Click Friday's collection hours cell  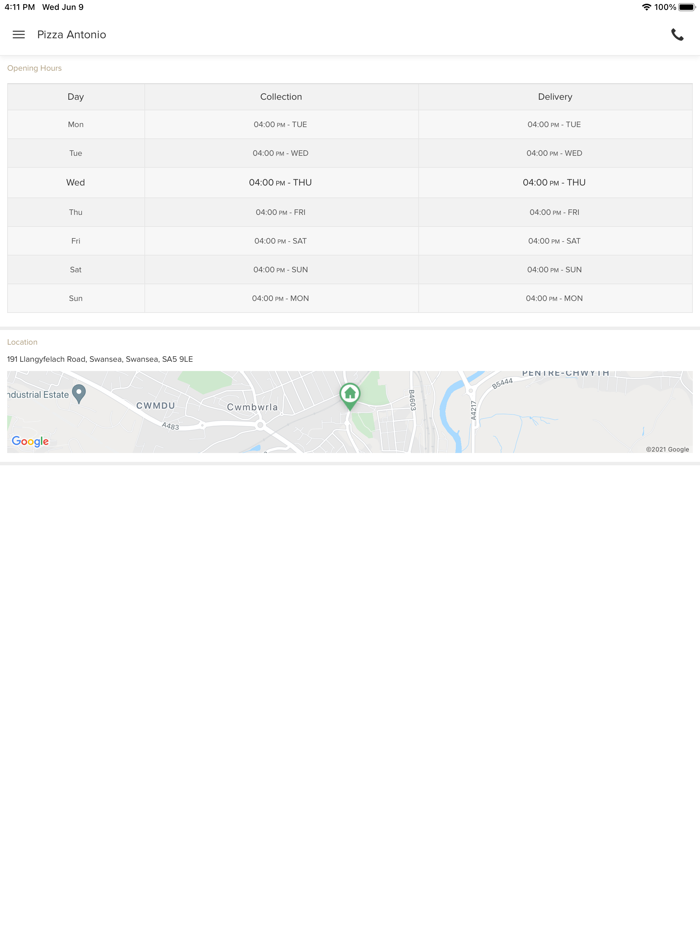(x=280, y=241)
